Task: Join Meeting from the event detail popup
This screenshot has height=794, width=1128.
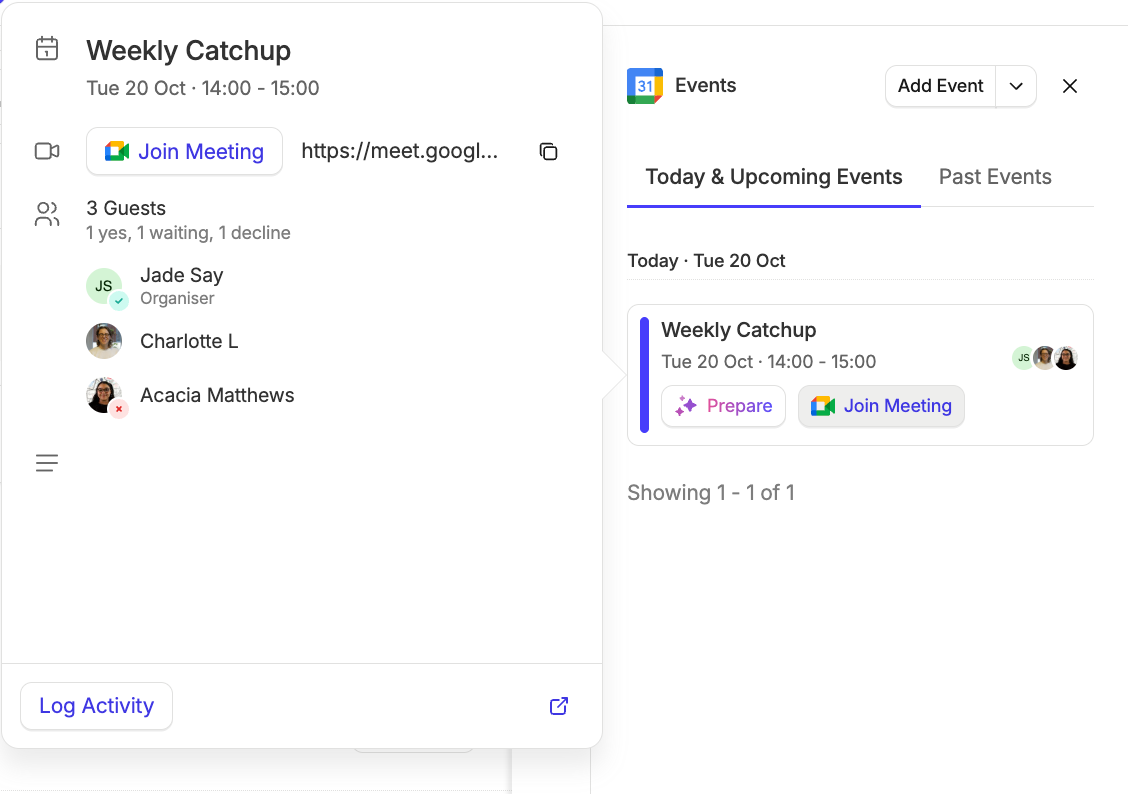Action: coord(184,151)
